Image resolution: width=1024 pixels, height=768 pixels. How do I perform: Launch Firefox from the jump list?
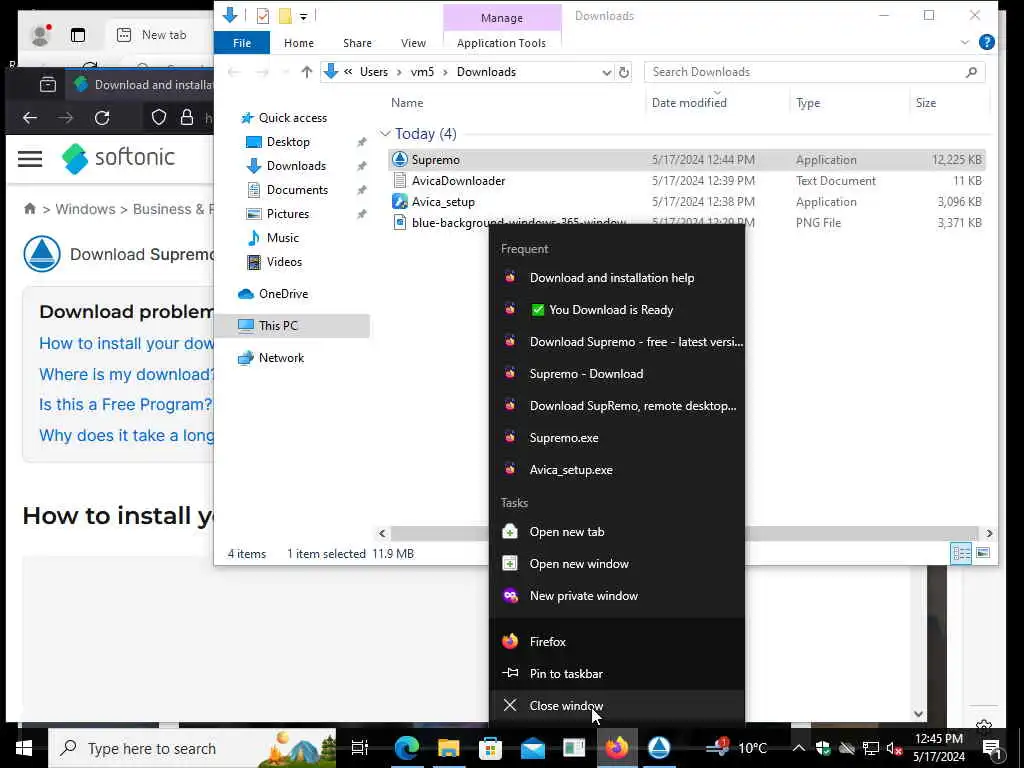616,641
